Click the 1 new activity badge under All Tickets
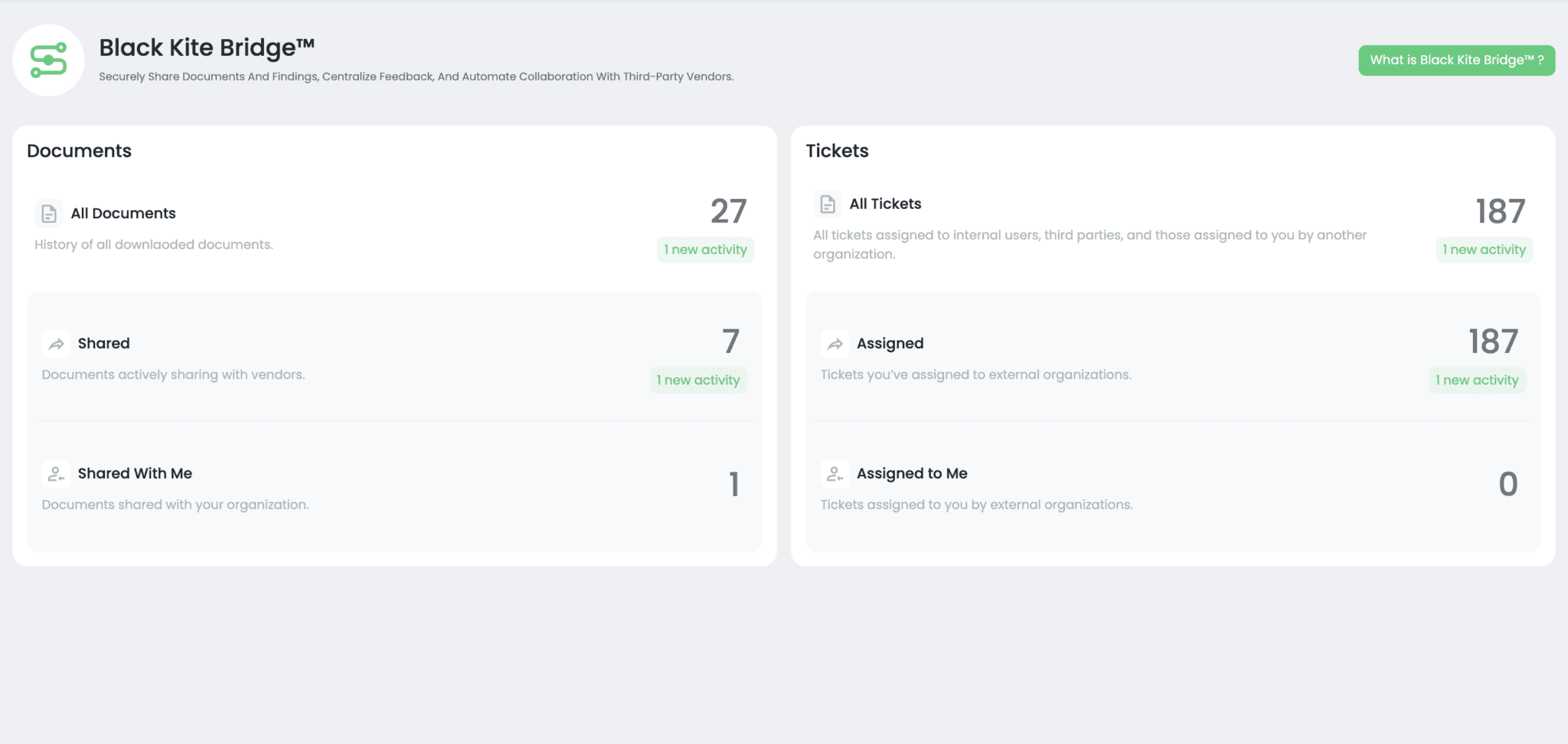The image size is (1568, 744). [1483, 250]
